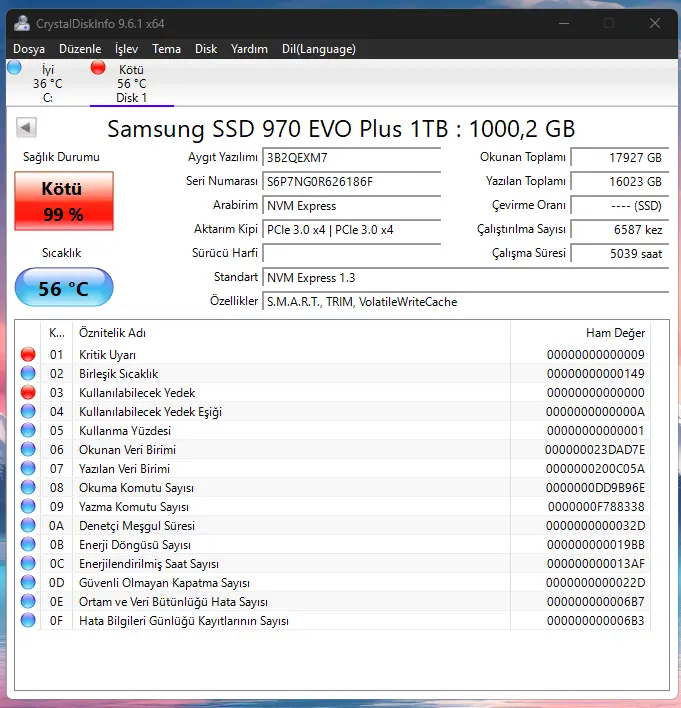Viewport: 681px width, 708px height.
Task: Select raw value 00000000006B7
Action: click(596, 601)
